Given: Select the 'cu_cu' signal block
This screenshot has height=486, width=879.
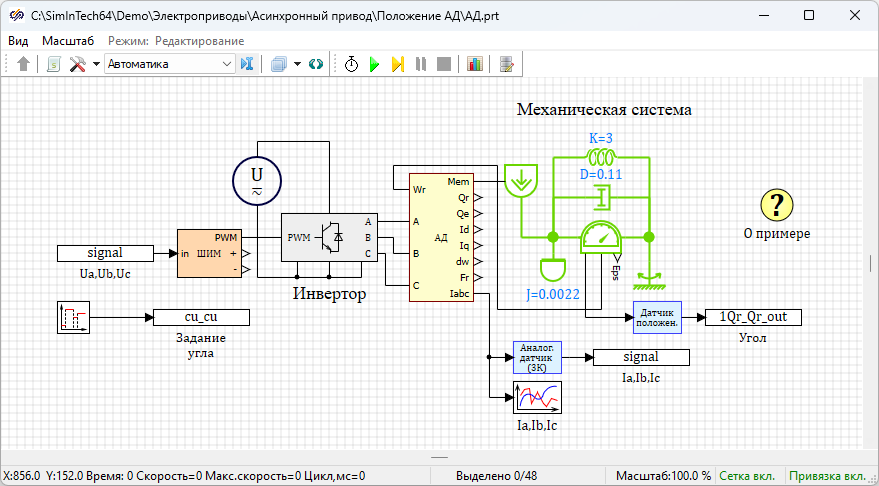Looking at the screenshot, I should 201,317.
